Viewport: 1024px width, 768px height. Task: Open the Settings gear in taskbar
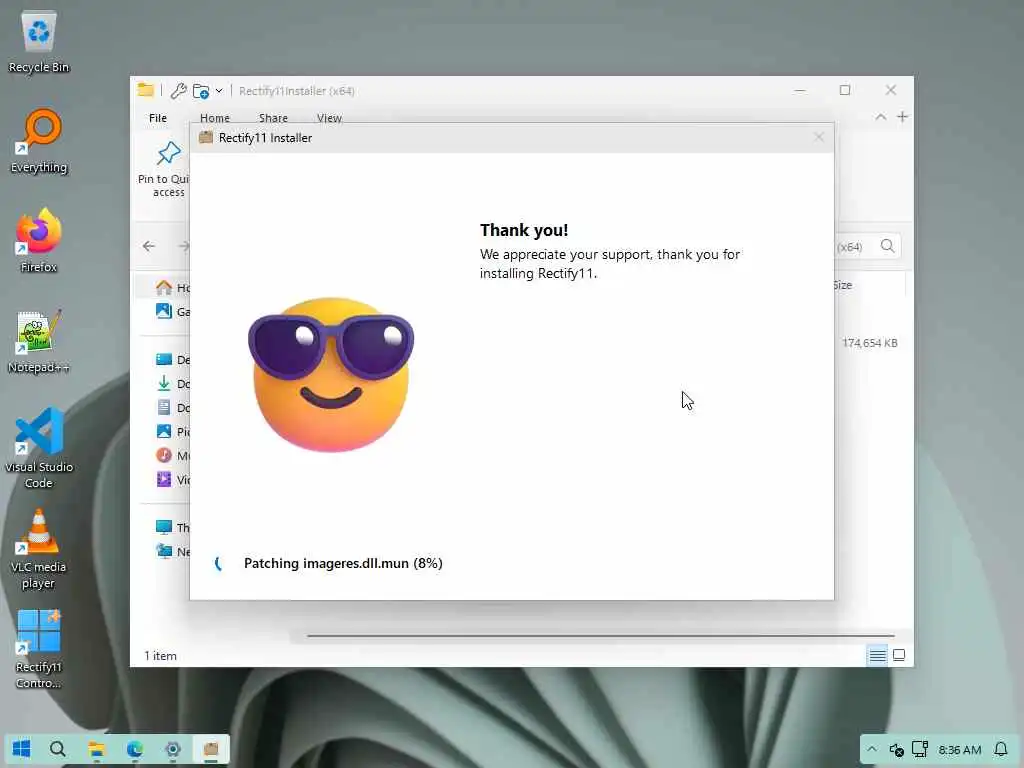[x=172, y=748]
